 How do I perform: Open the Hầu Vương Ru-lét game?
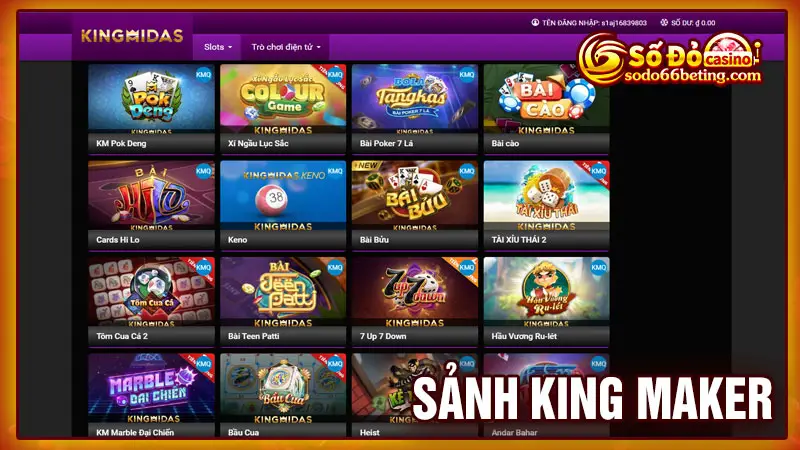point(546,291)
